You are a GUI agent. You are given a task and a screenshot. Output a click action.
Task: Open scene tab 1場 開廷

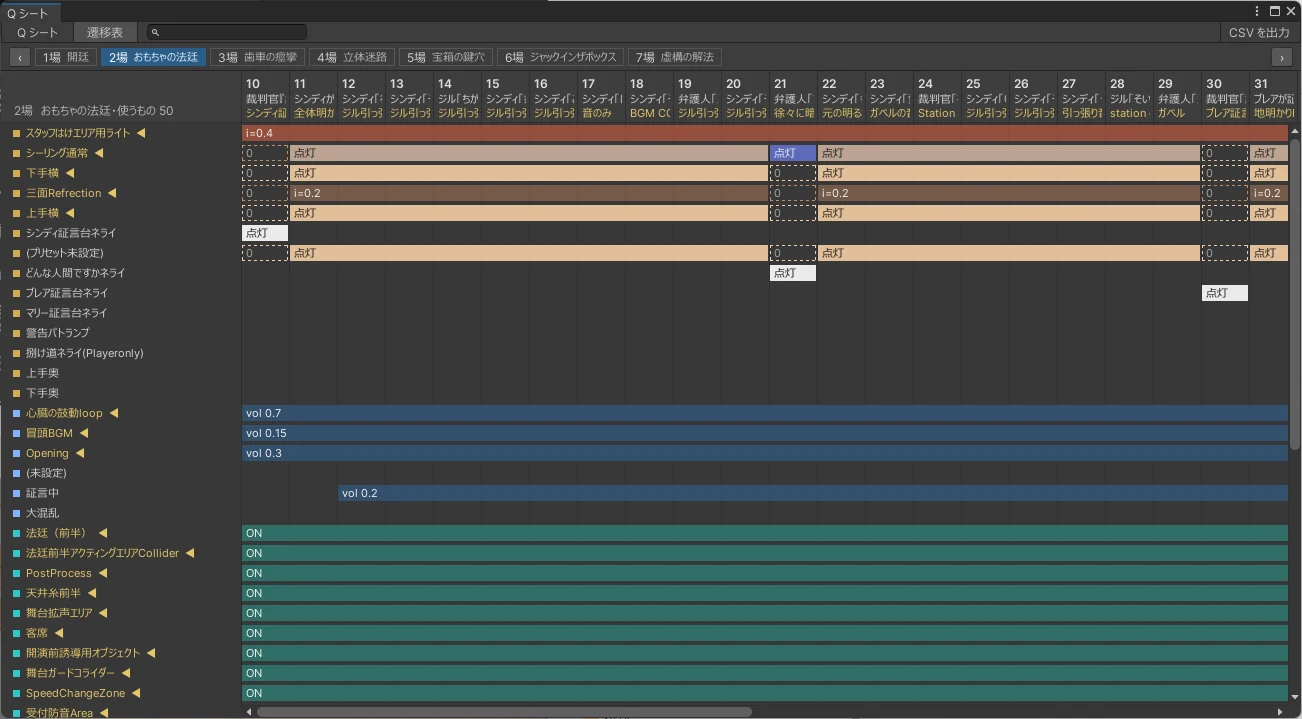click(66, 57)
